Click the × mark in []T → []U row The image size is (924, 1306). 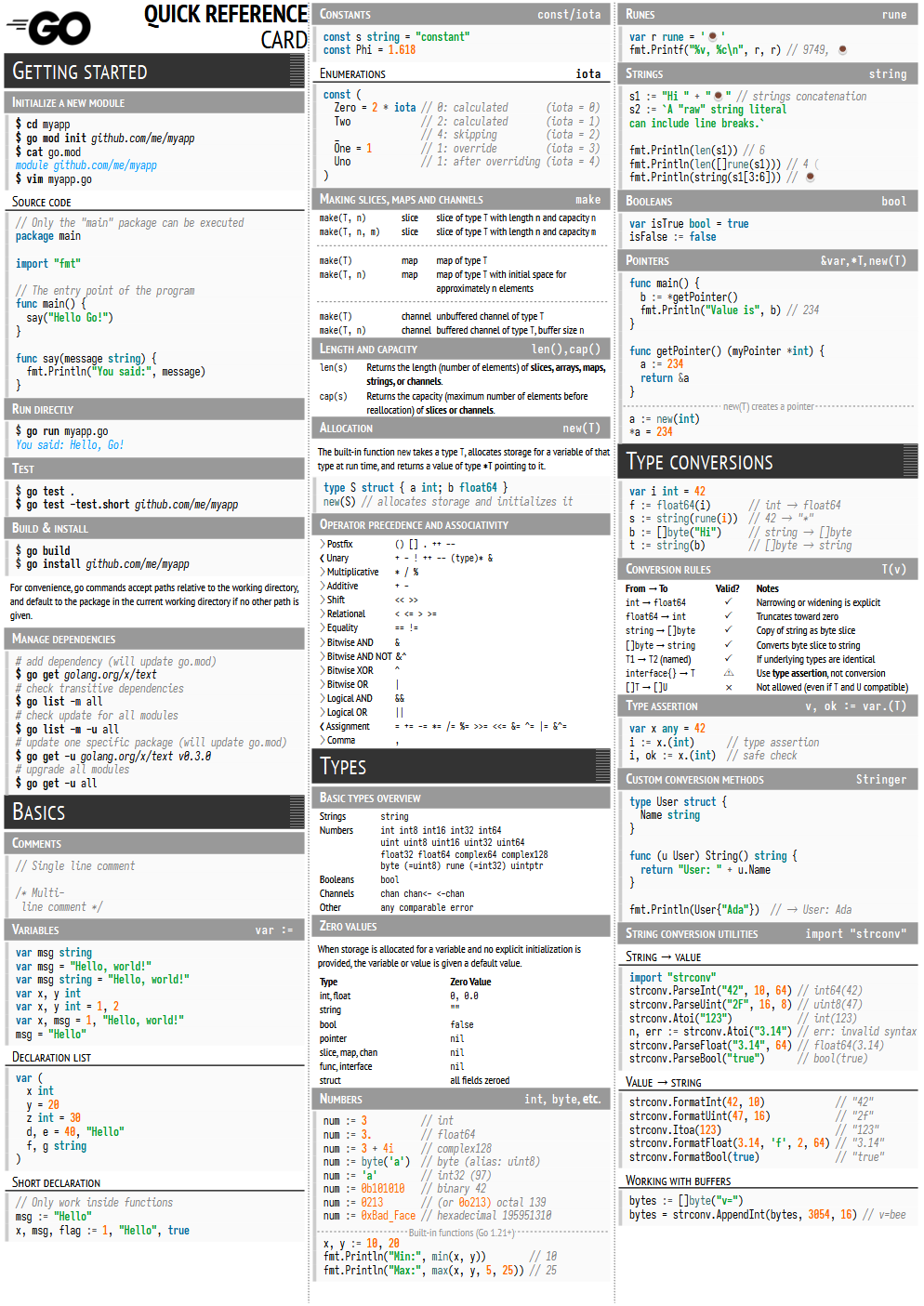click(x=728, y=688)
